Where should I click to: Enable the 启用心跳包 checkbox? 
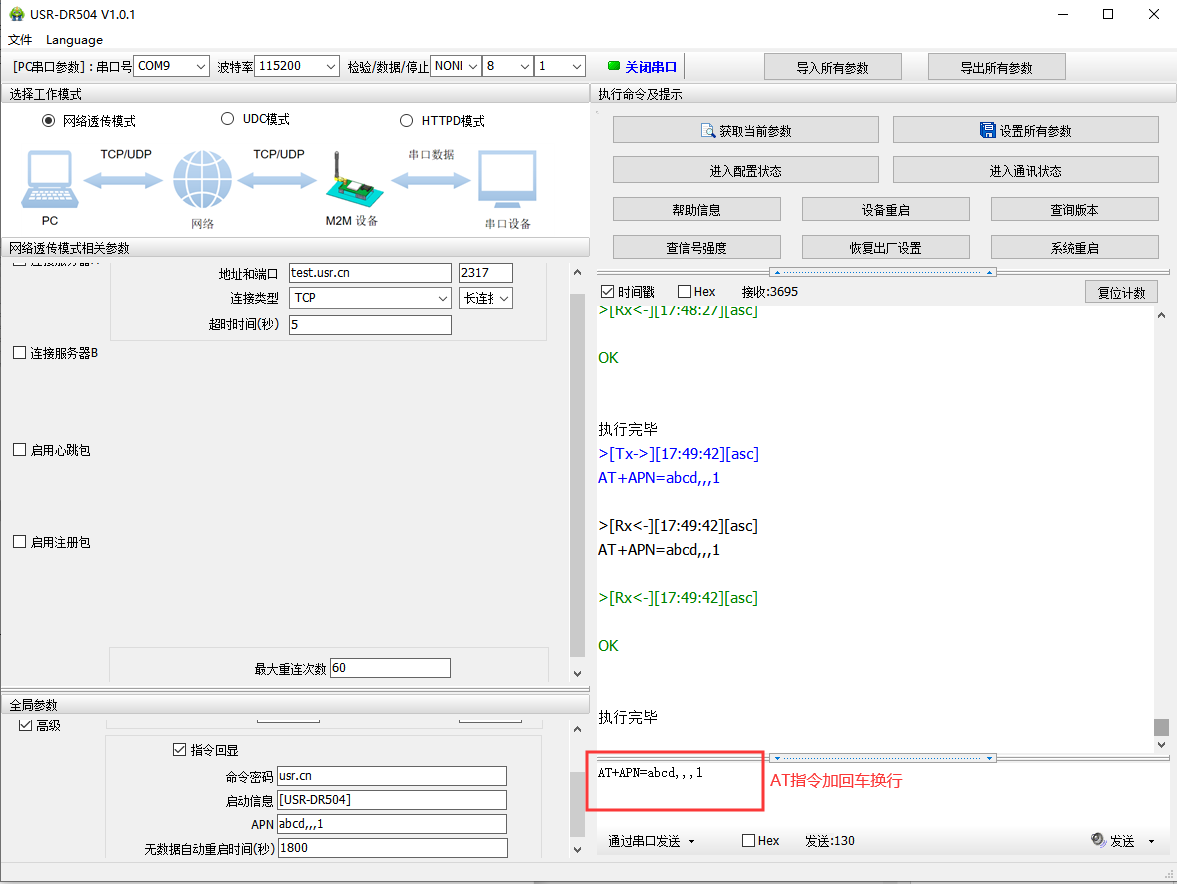click(20, 450)
